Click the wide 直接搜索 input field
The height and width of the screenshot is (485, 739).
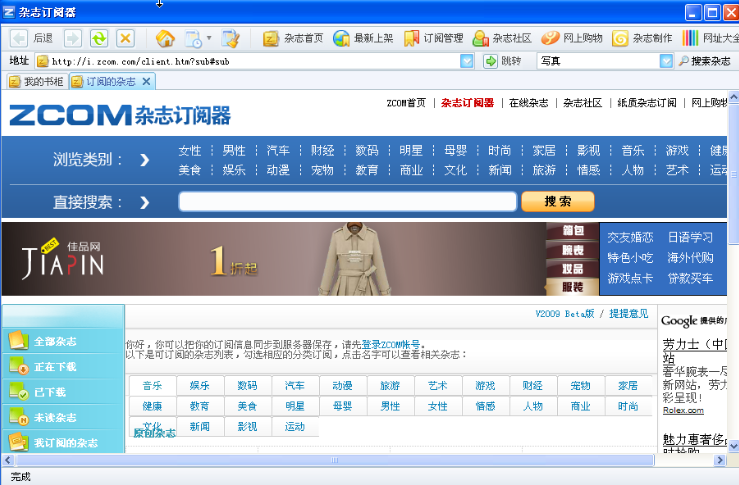[x=348, y=202]
